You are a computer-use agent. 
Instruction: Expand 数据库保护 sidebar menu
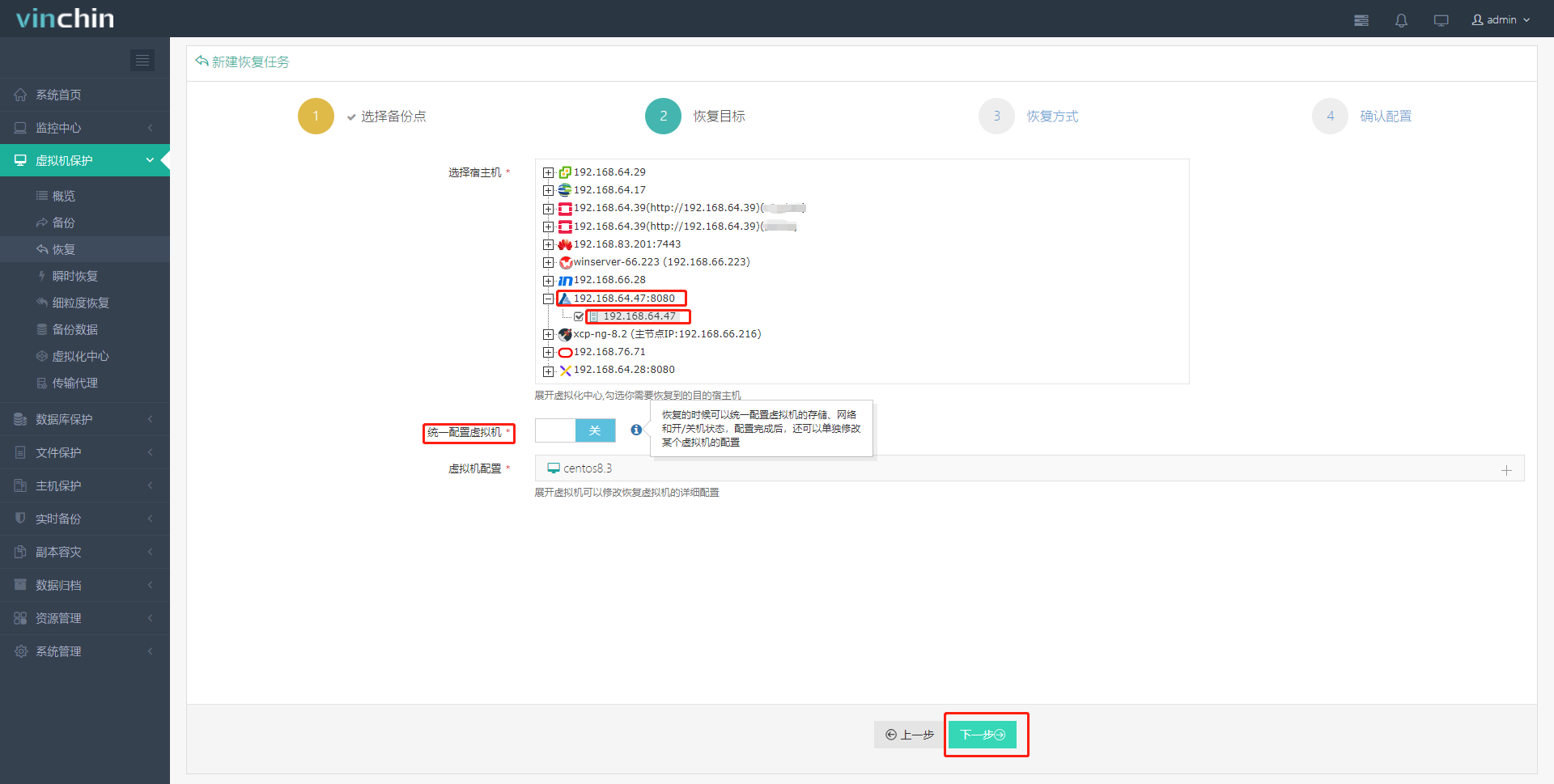pos(85,419)
